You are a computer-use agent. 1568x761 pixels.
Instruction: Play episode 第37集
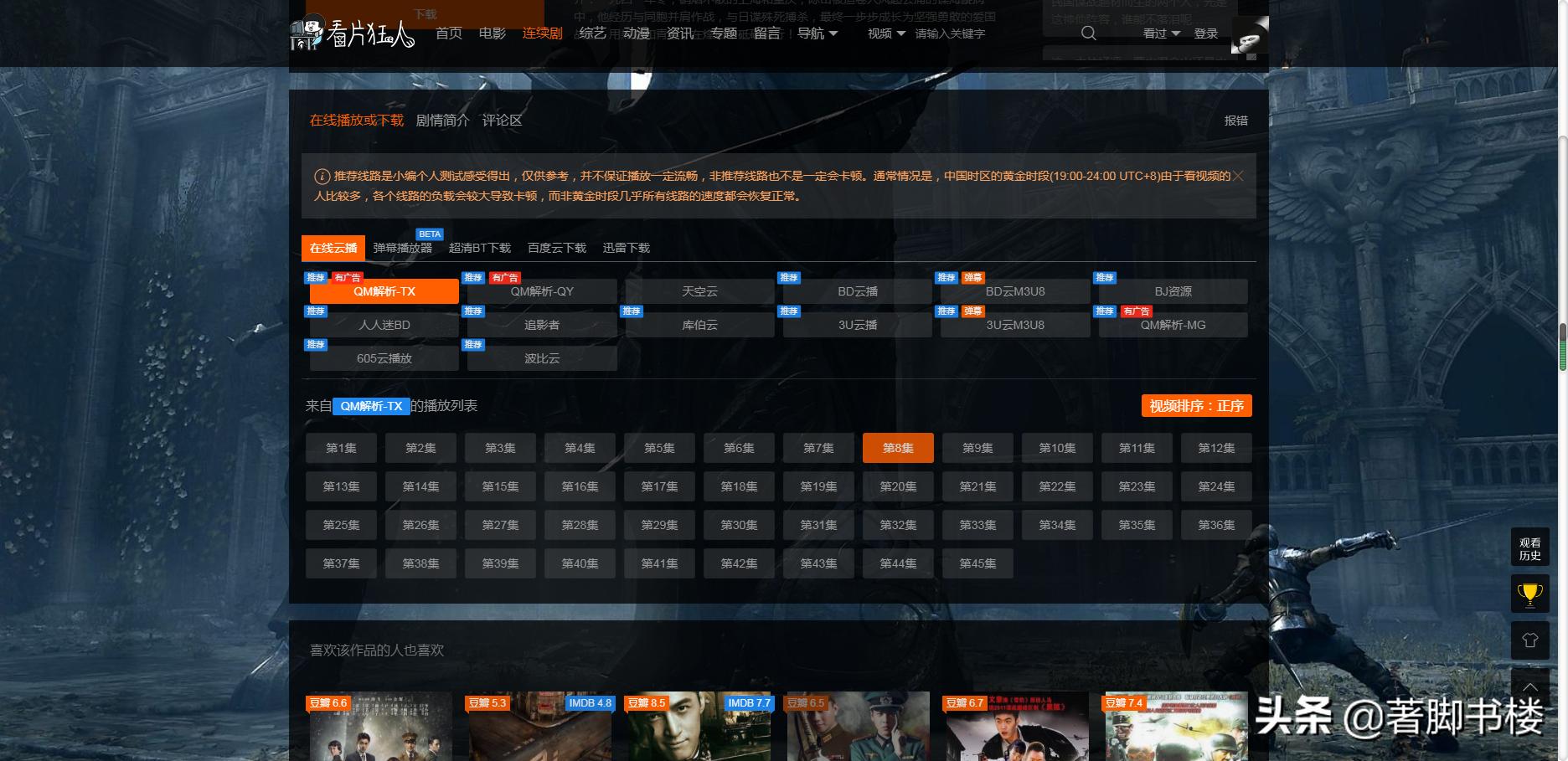[x=341, y=563]
